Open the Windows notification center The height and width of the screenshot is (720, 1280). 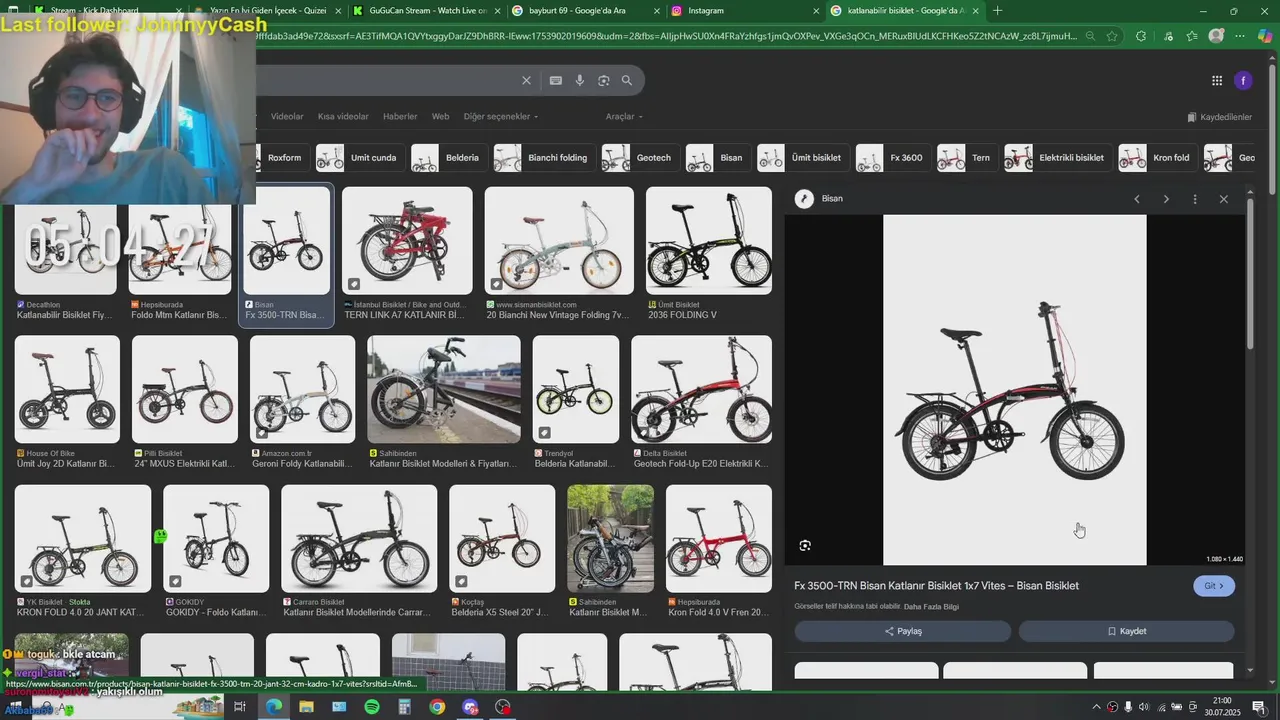[x=1259, y=707]
